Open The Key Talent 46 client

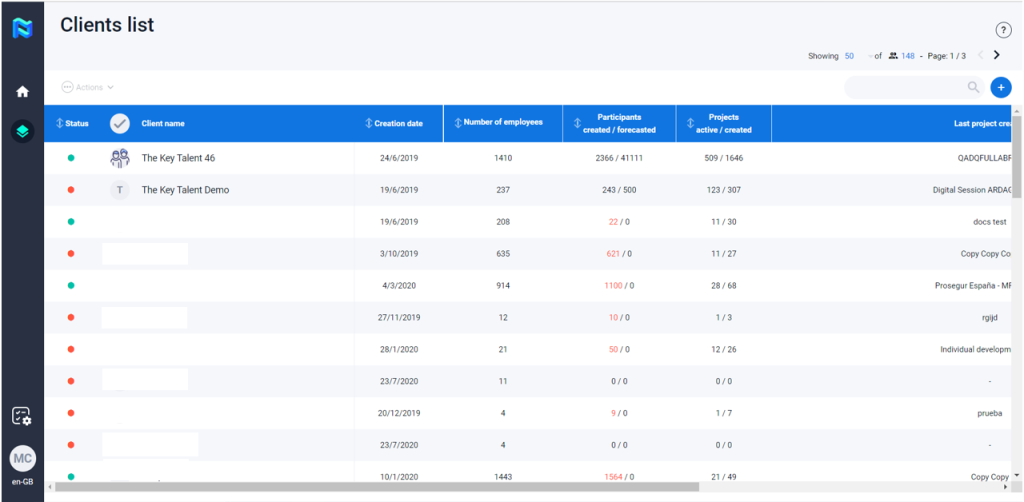178,158
